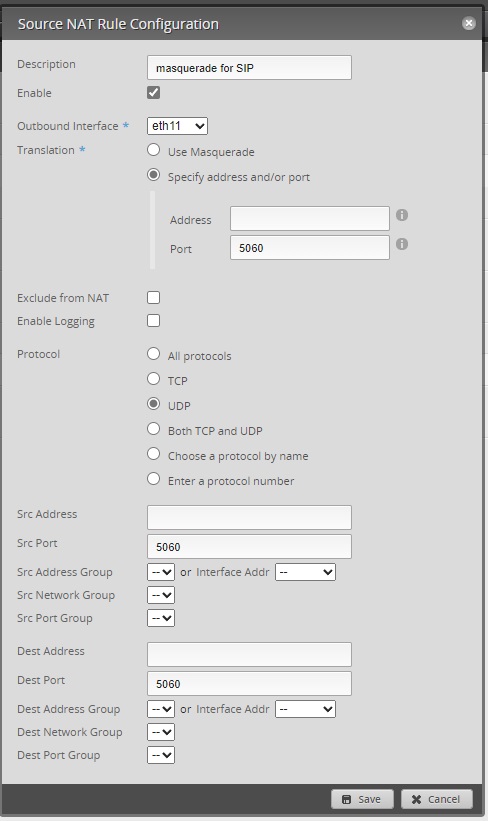Image resolution: width=488 pixels, height=821 pixels.
Task: Click the info icon beside Address field
Action: click(402, 215)
